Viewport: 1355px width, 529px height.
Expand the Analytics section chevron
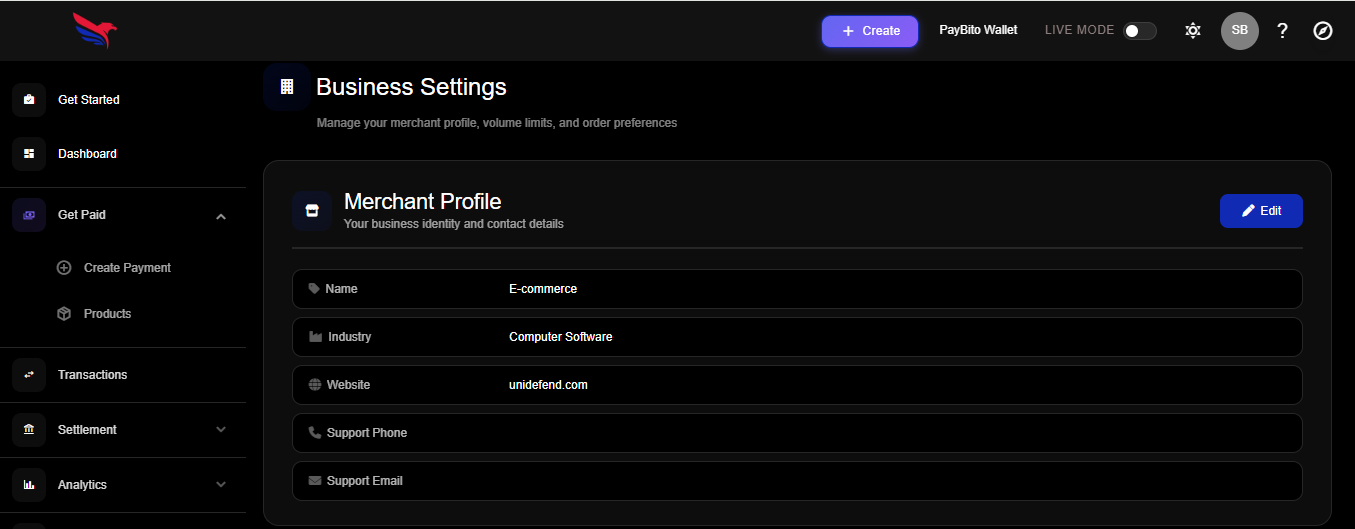[221, 485]
